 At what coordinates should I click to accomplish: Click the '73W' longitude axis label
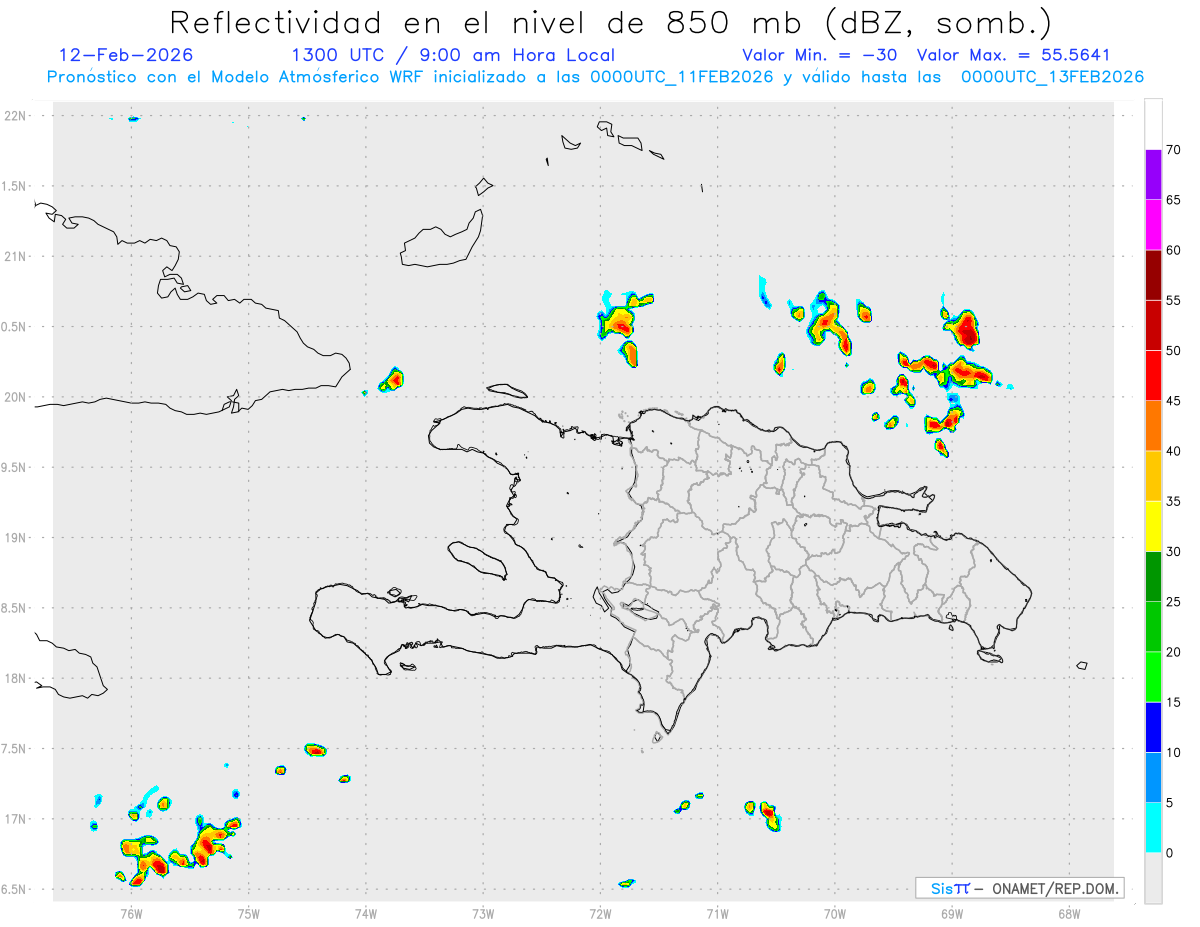[483, 913]
